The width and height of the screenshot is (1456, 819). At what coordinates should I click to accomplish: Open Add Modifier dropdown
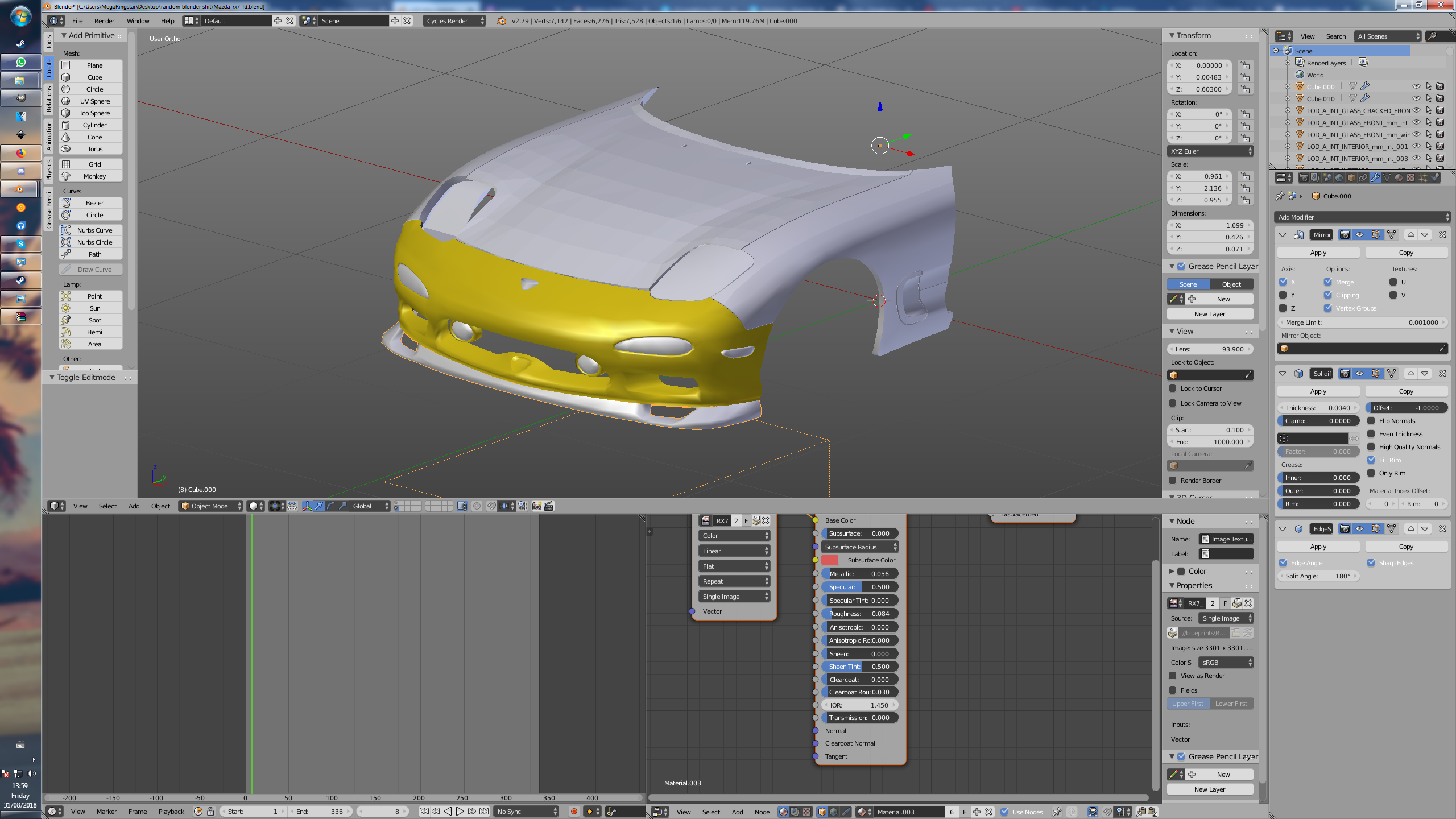1362,217
